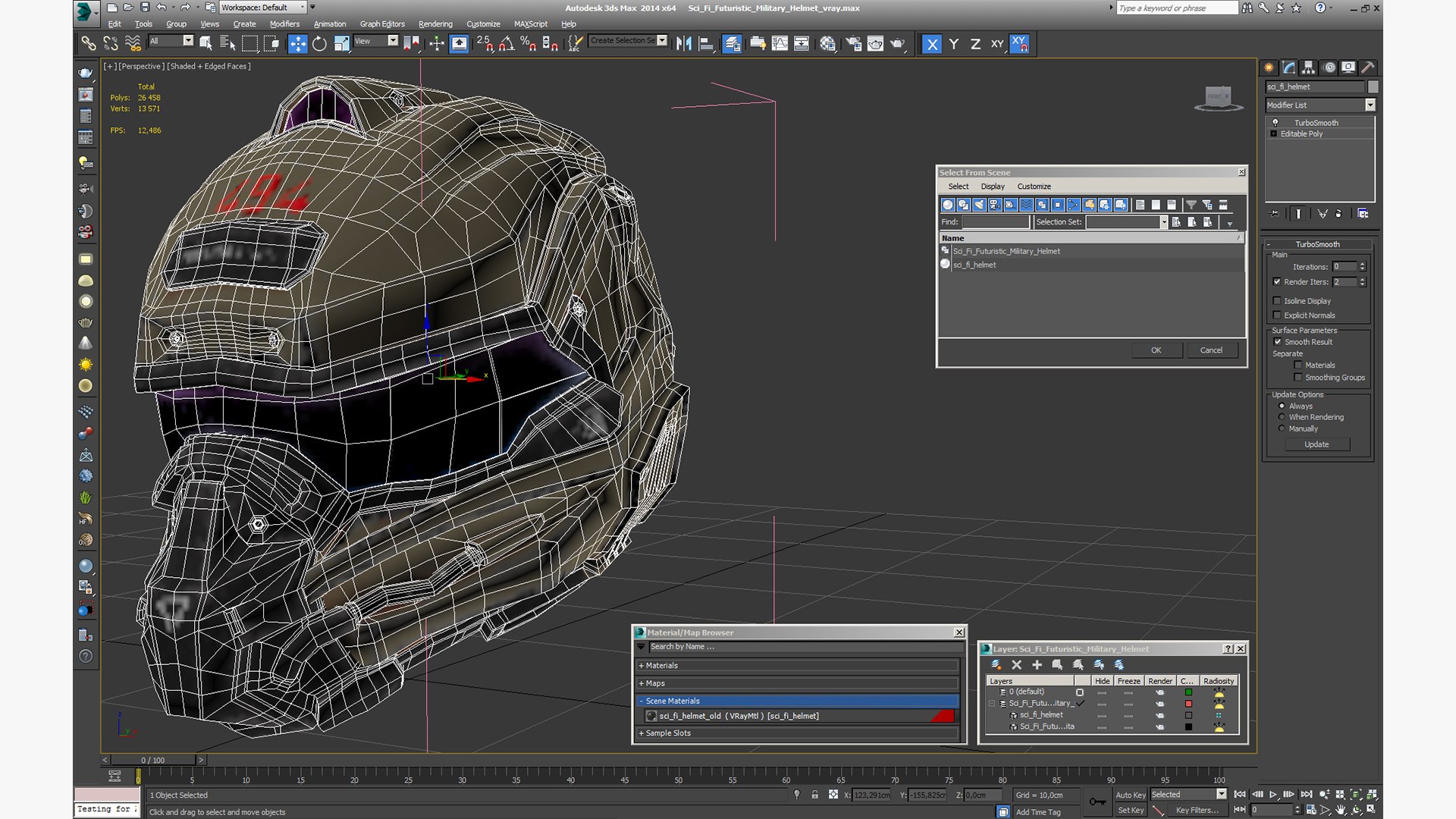Click the Auto Key button
This screenshot has height=819, width=1456.
coord(1131,795)
